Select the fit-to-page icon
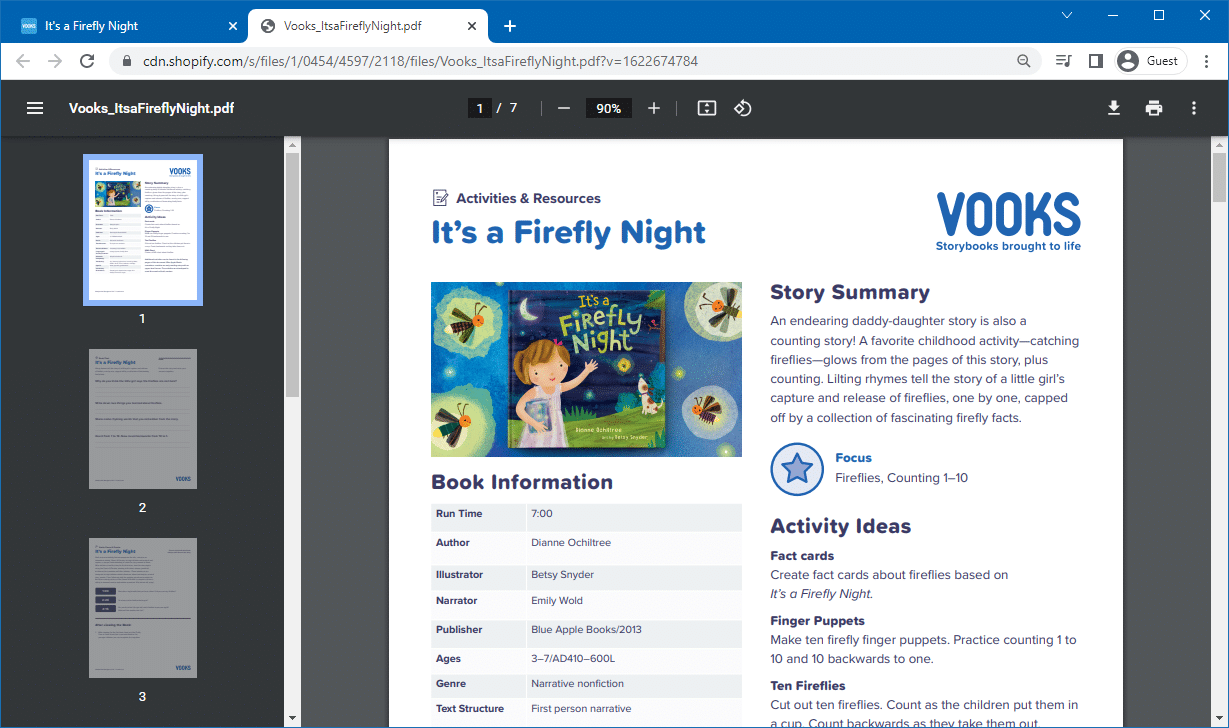Image resolution: width=1229 pixels, height=728 pixels. point(706,108)
